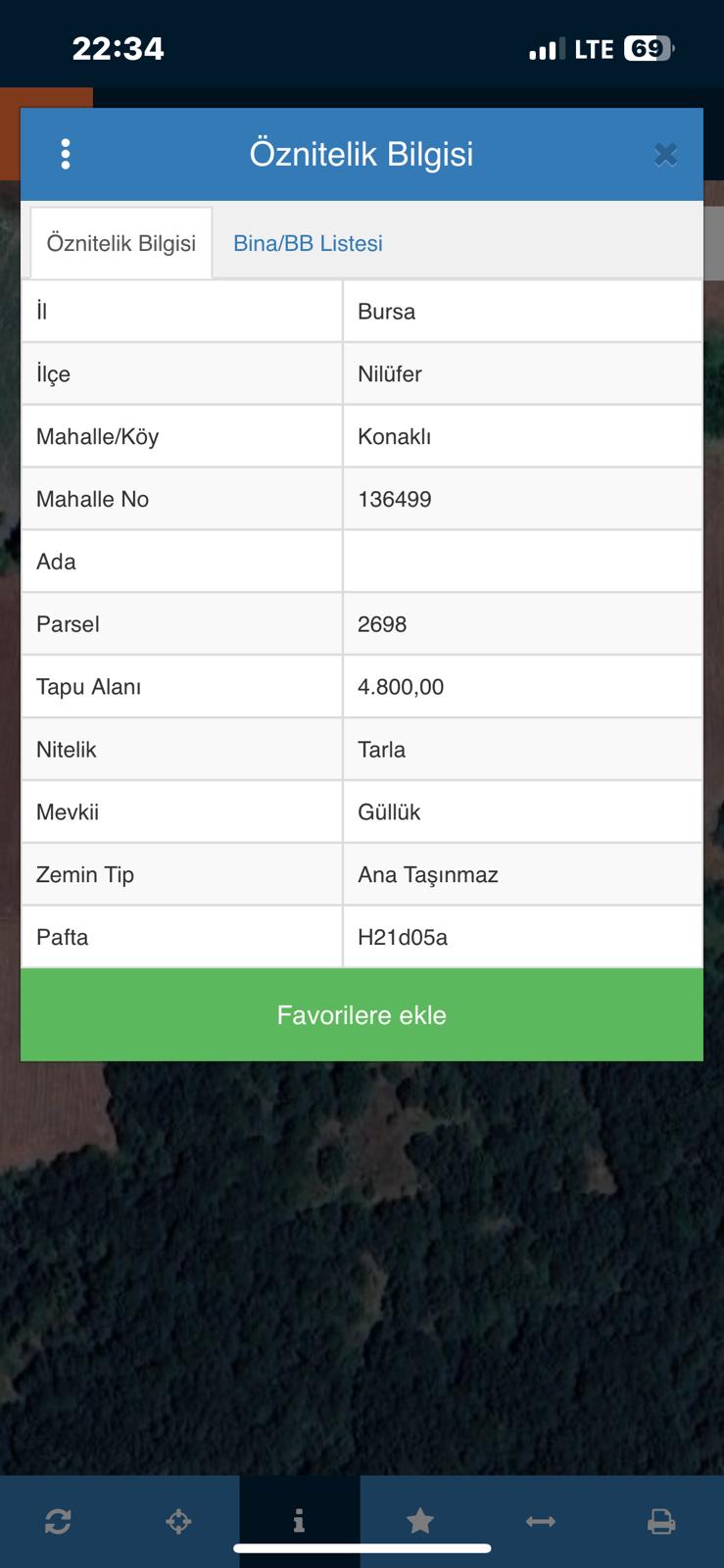Image resolution: width=724 pixels, height=1568 pixels.
Task: Tap the empty Ada value cell
Action: click(x=522, y=562)
